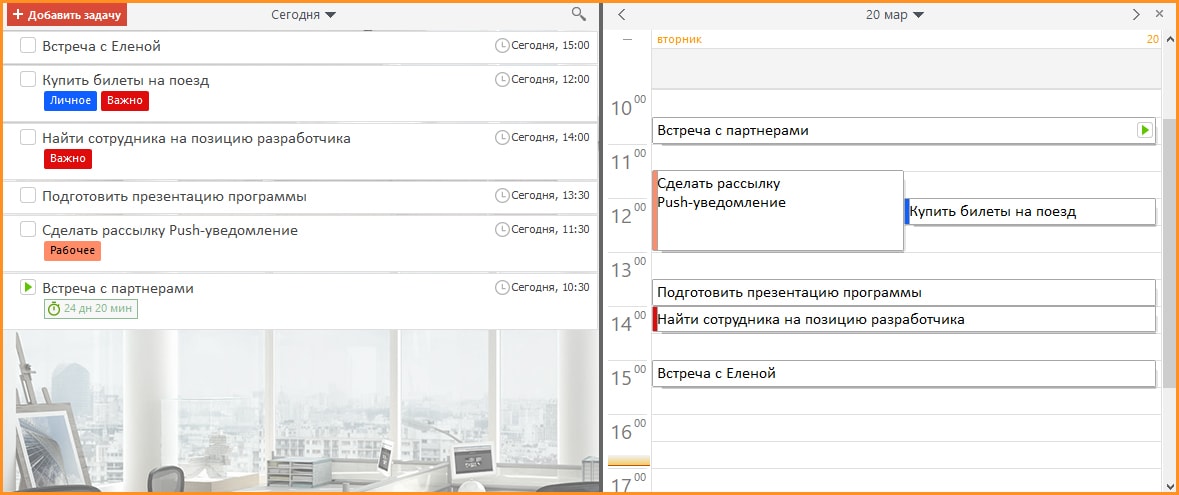
Task: Click clock icon next to Сегодня, 13:30
Action: 502,196
